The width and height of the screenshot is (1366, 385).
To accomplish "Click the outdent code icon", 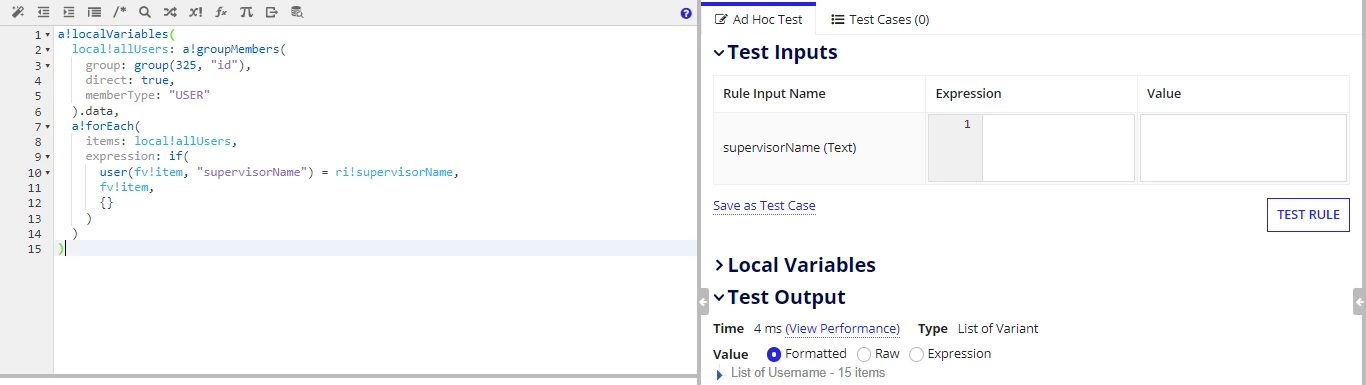I will click(x=43, y=12).
